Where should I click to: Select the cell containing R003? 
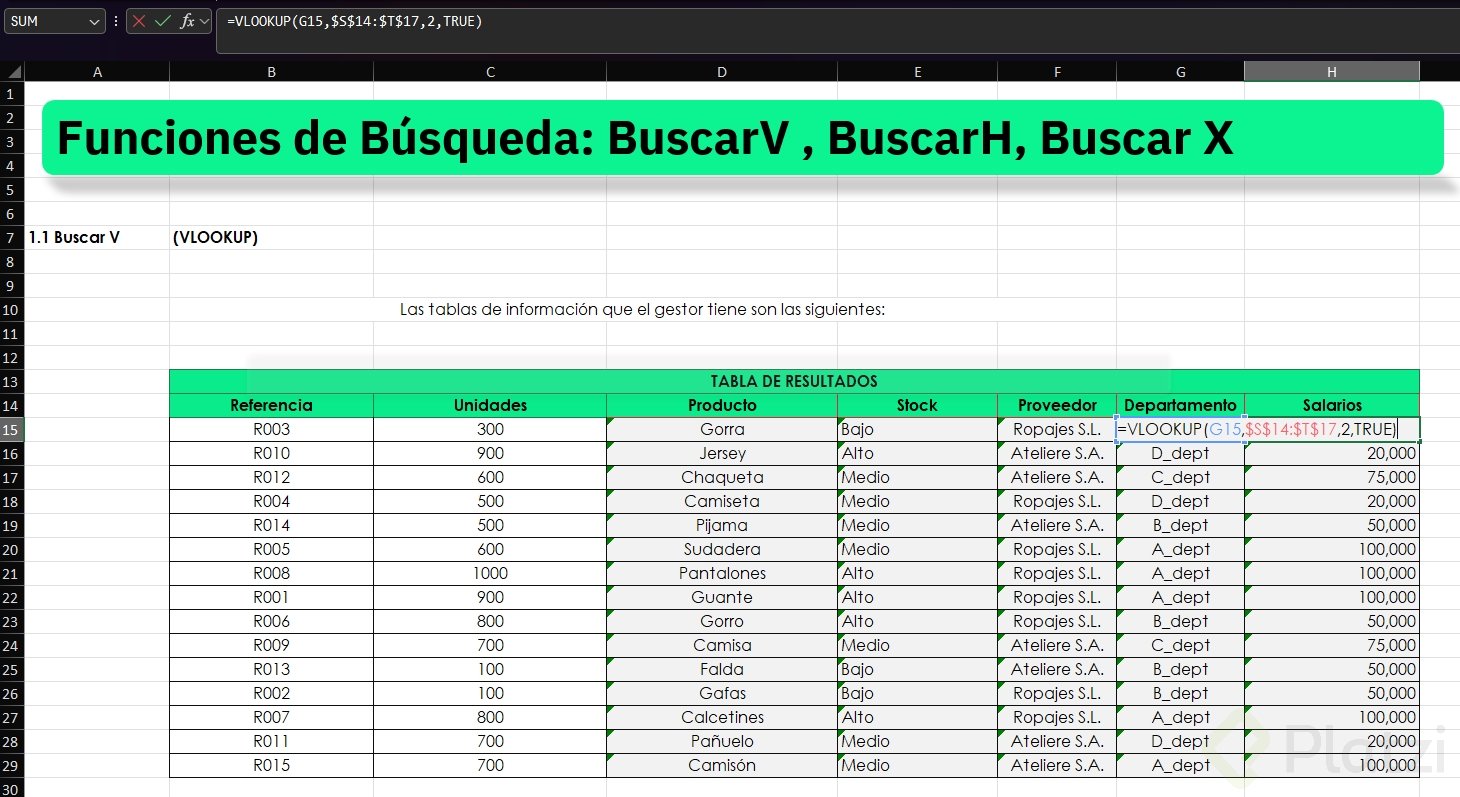point(271,429)
